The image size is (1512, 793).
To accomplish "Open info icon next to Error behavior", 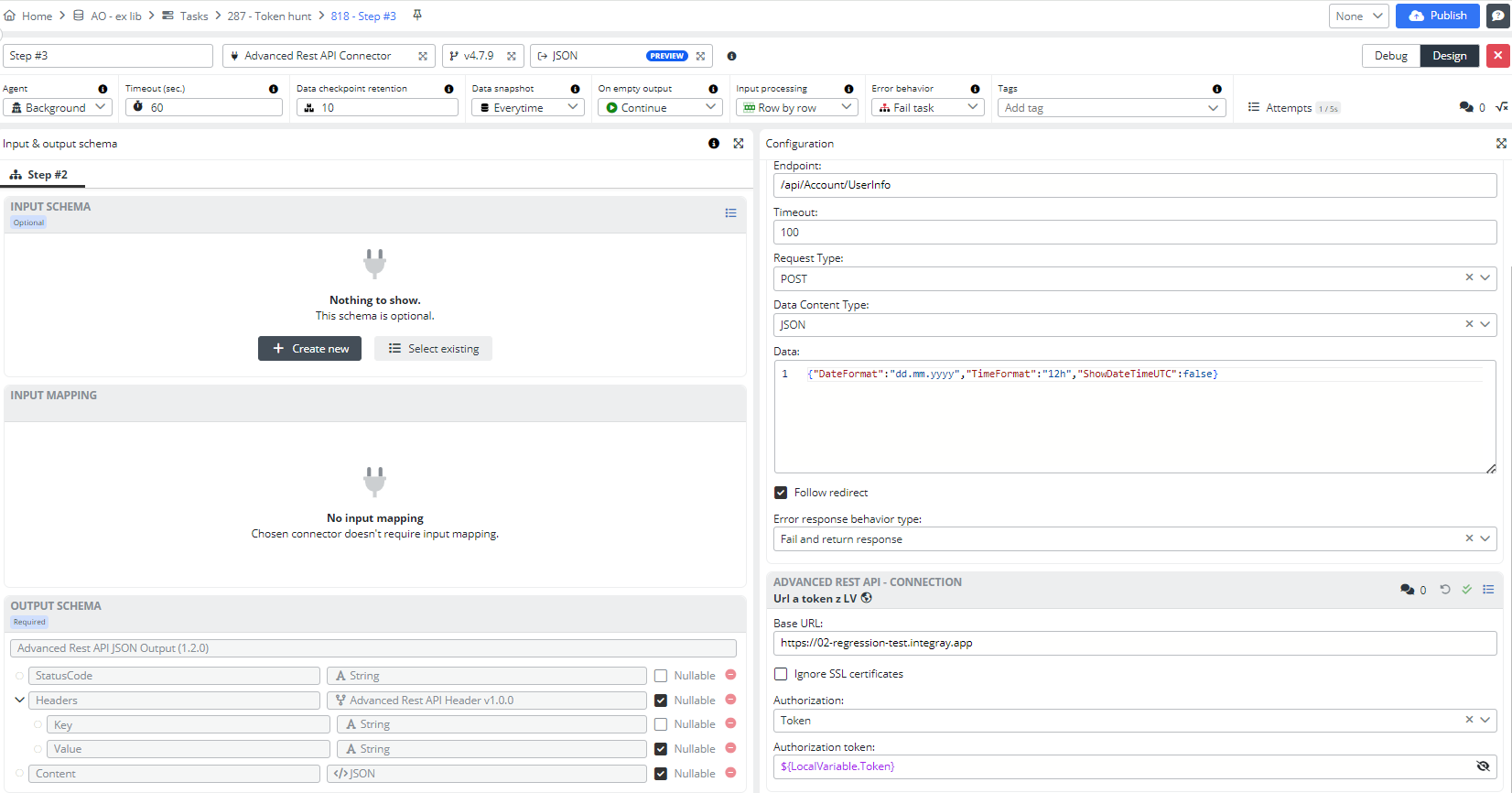I will [975, 89].
